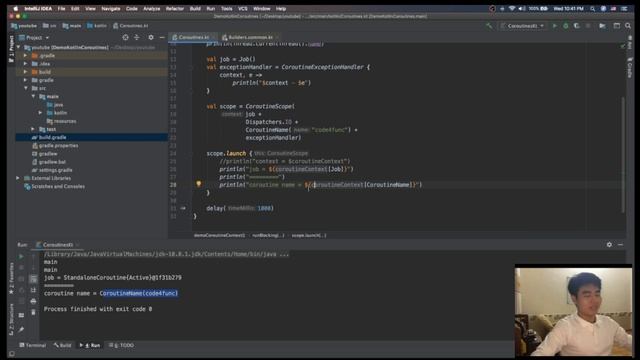Open the VCS menu

pyautogui.click(x=242, y=9)
